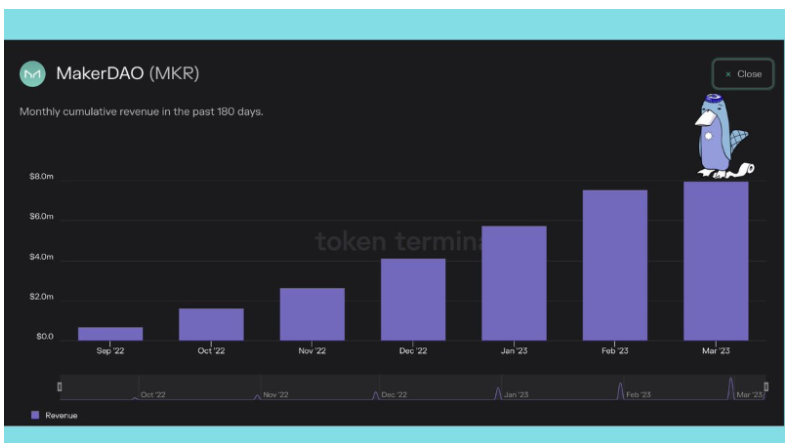791x447 pixels.
Task: Click the Nov '22 x-axis label
Action: point(312,351)
